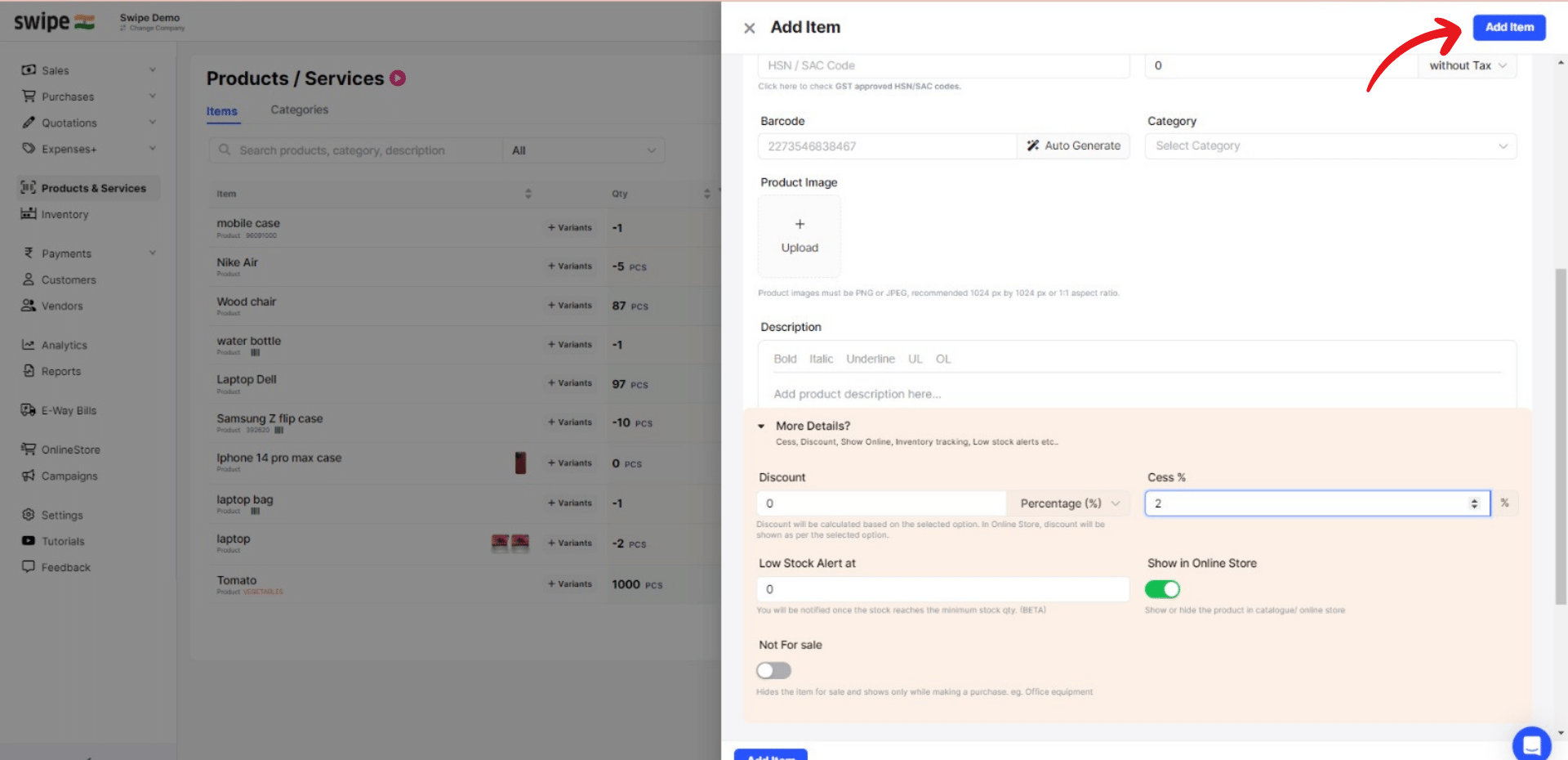Click the Purchases cart icon

[x=29, y=96]
